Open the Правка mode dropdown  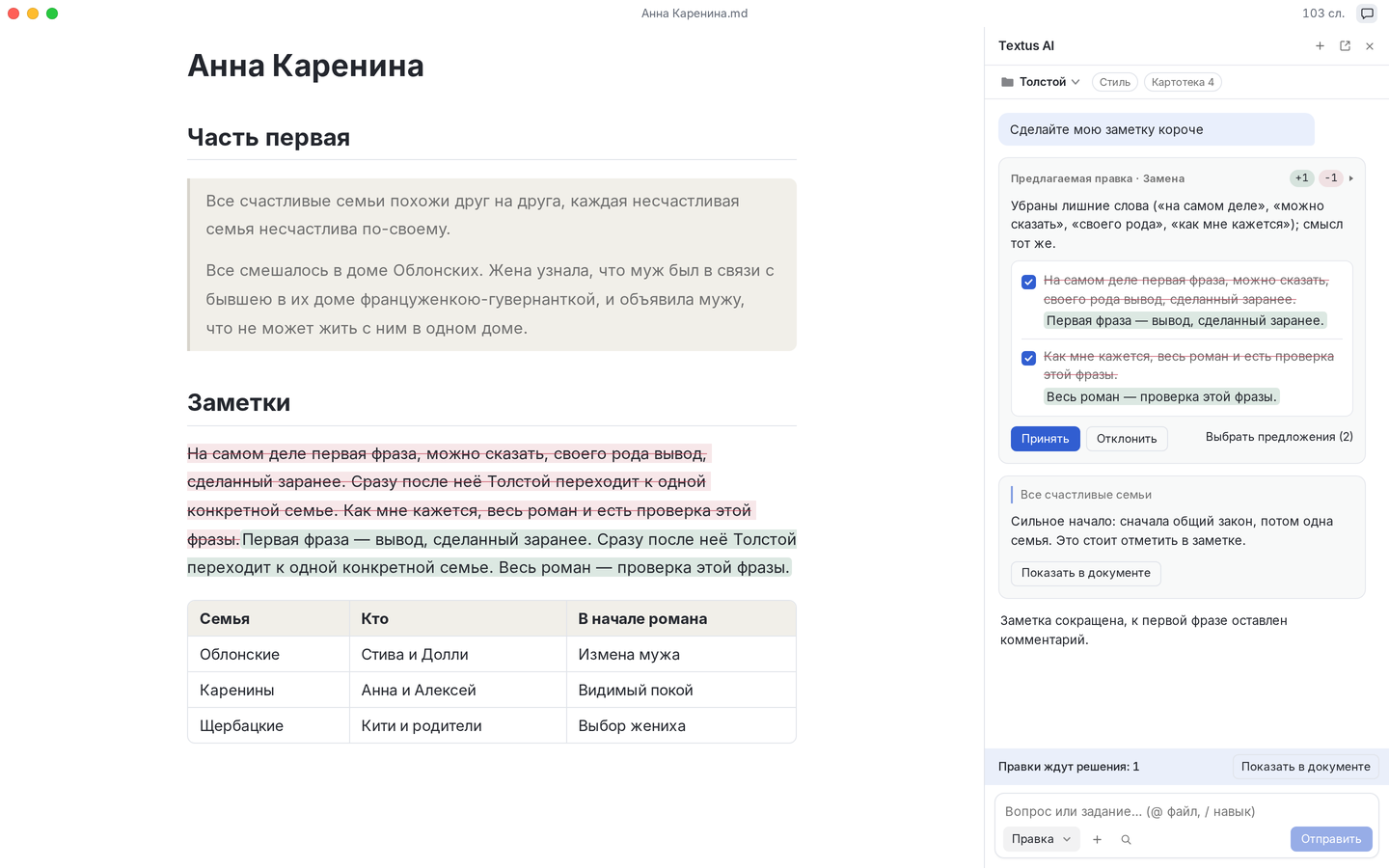pos(1041,839)
